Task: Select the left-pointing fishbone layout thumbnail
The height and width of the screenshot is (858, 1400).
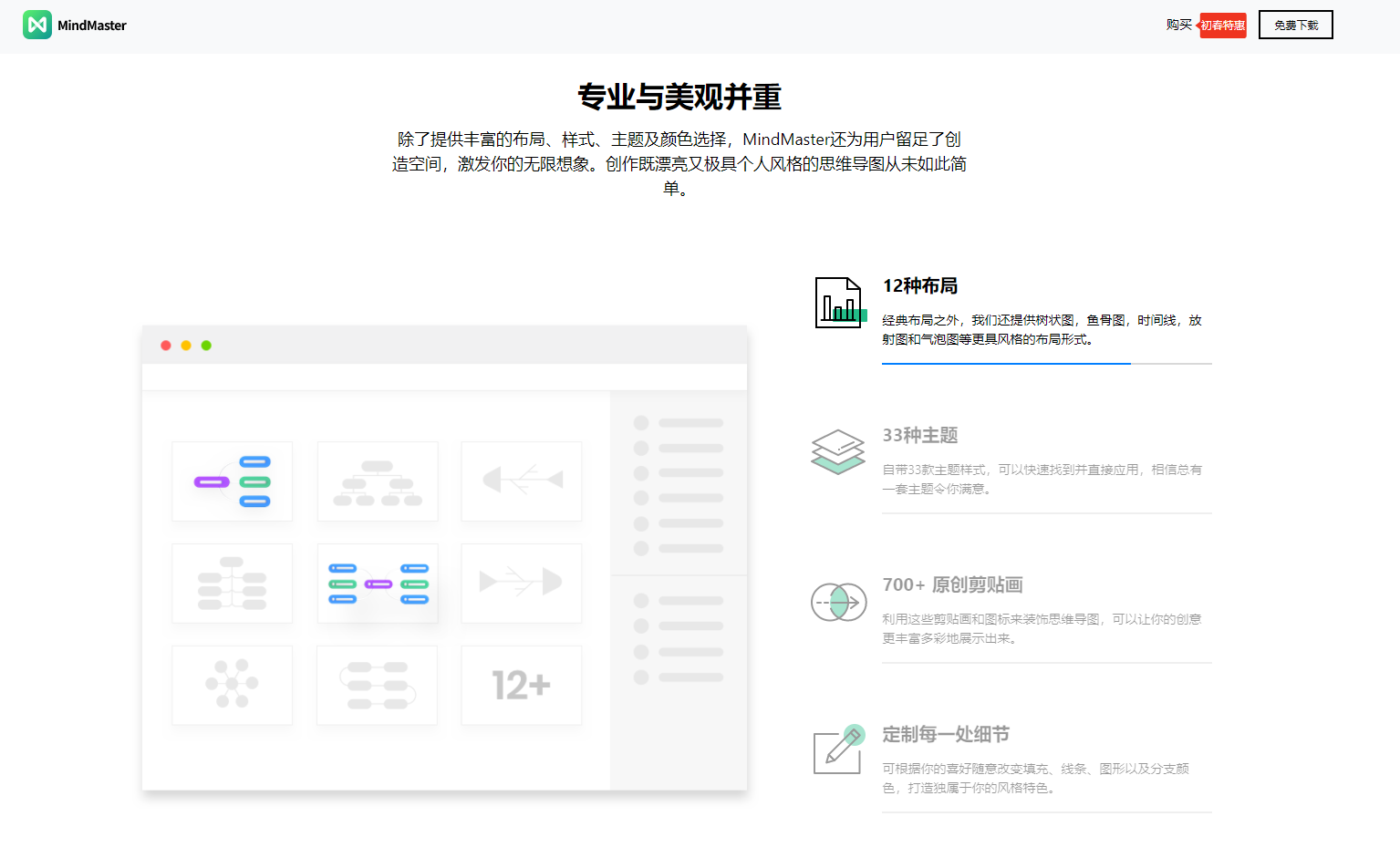Action: [x=522, y=481]
